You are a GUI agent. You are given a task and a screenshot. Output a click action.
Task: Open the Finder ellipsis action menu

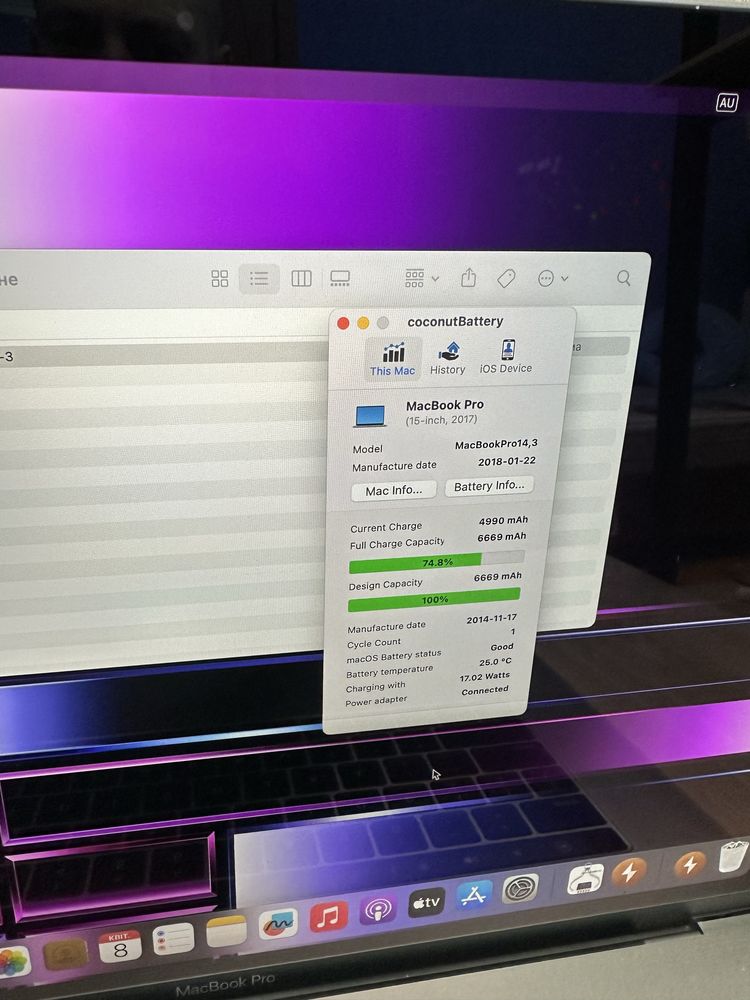(552, 278)
